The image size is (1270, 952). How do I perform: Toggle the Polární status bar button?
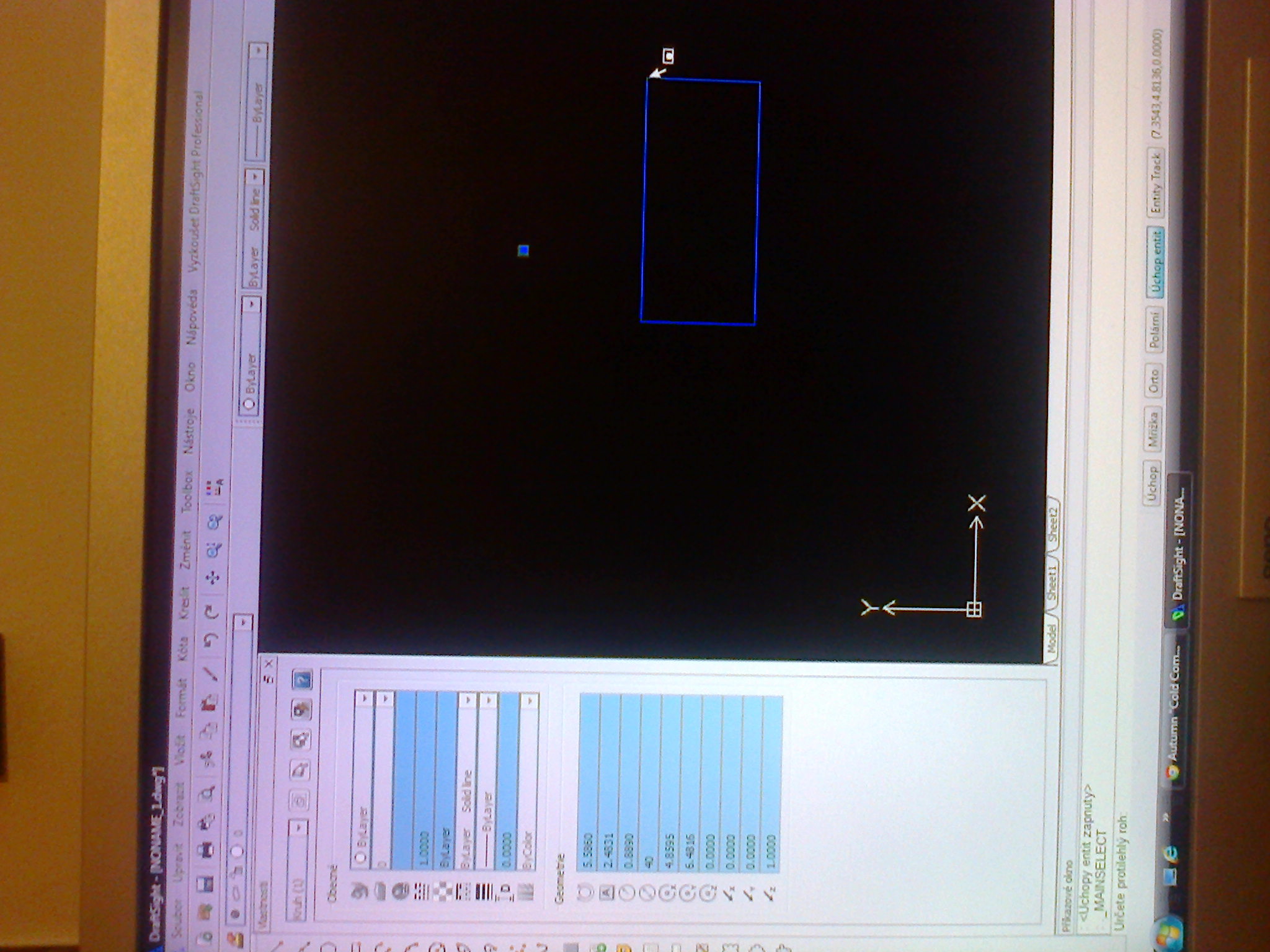1153,330
